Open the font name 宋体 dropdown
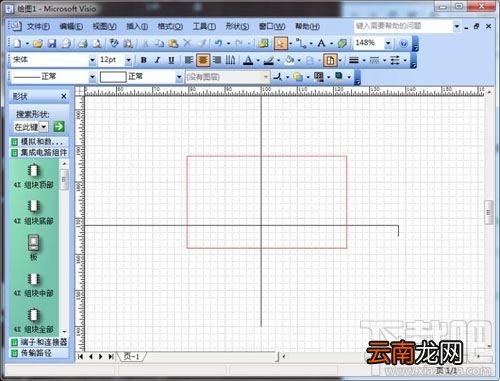Image resolution: width=500 pixels, height=381 pixels. coord(92,60)
